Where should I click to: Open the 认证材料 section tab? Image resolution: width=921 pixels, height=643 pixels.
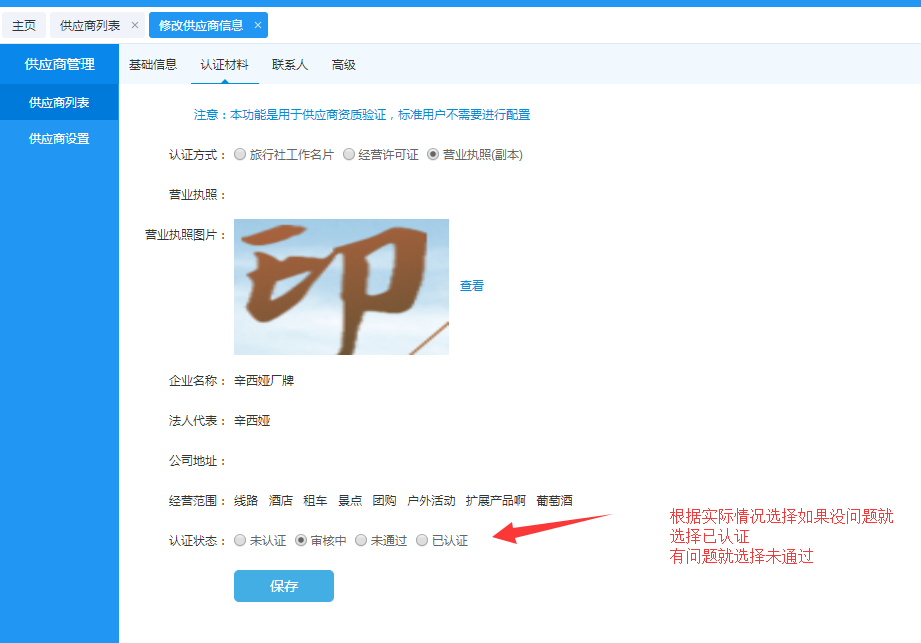(x=224, y=65)
